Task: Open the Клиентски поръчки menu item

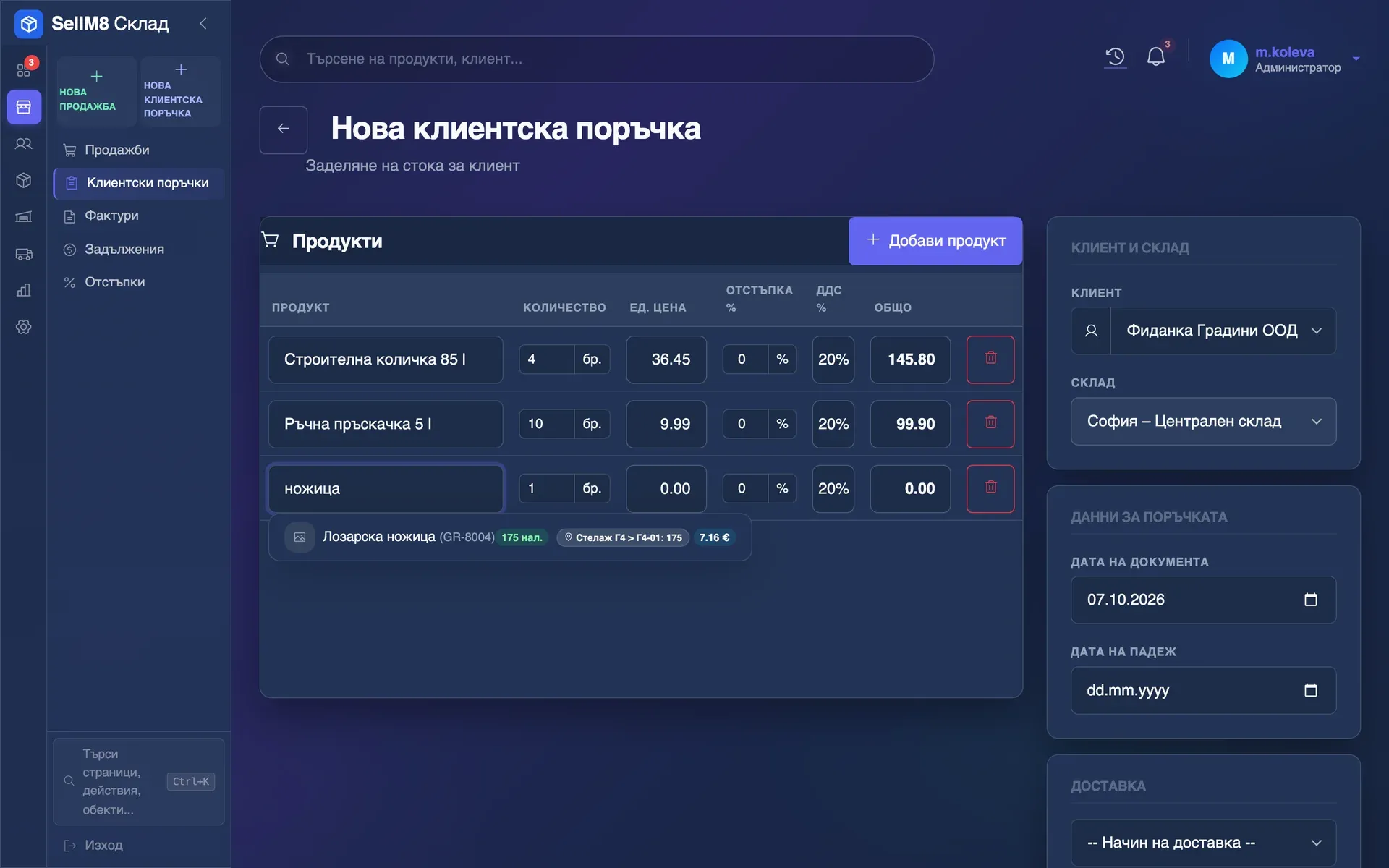Action: (139, 183)
